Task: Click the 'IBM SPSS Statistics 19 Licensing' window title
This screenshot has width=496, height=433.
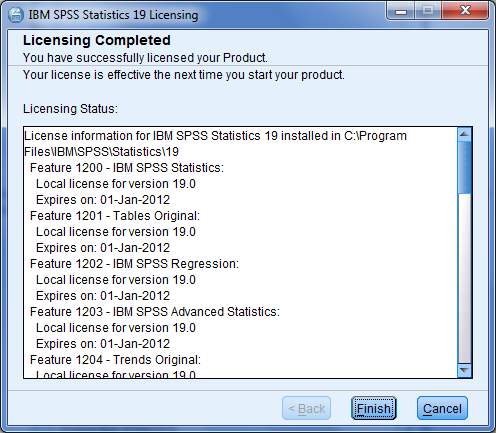Action: pyautogui.click(x=113, y=15)
